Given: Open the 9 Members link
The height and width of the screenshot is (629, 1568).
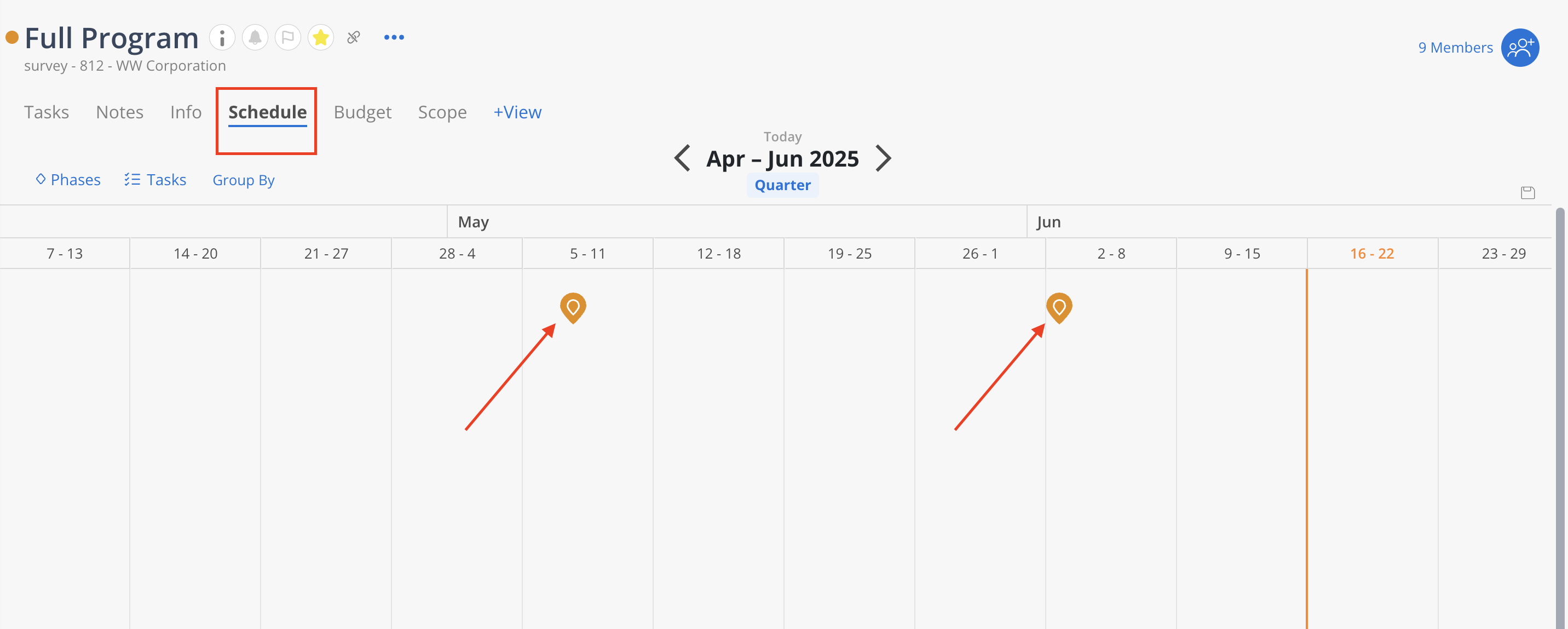Looking at the screenshot, I should [1455, 48].
